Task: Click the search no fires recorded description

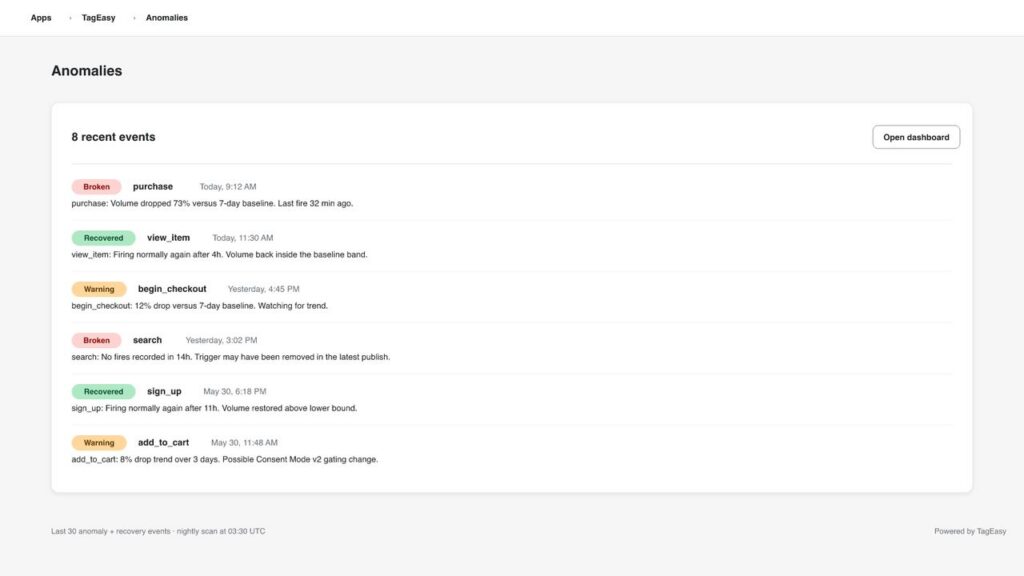Action: pyautogui.click(x=231, y=357)
